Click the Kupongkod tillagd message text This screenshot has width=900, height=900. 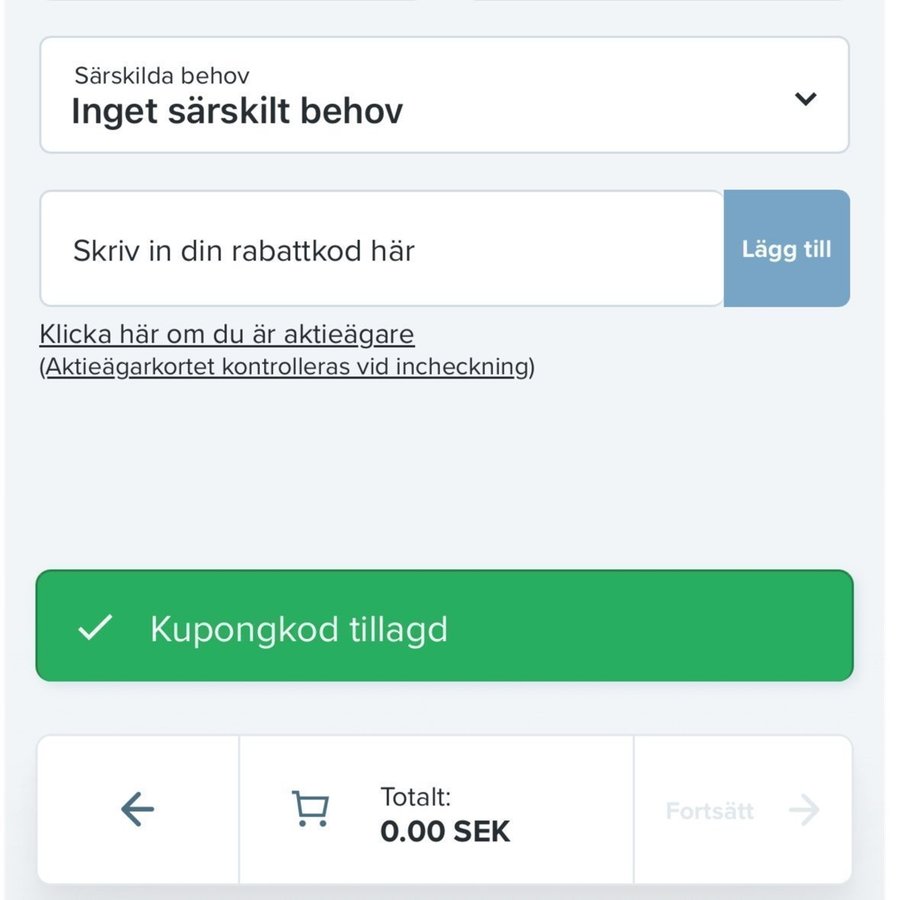click(x=298, y=629)
